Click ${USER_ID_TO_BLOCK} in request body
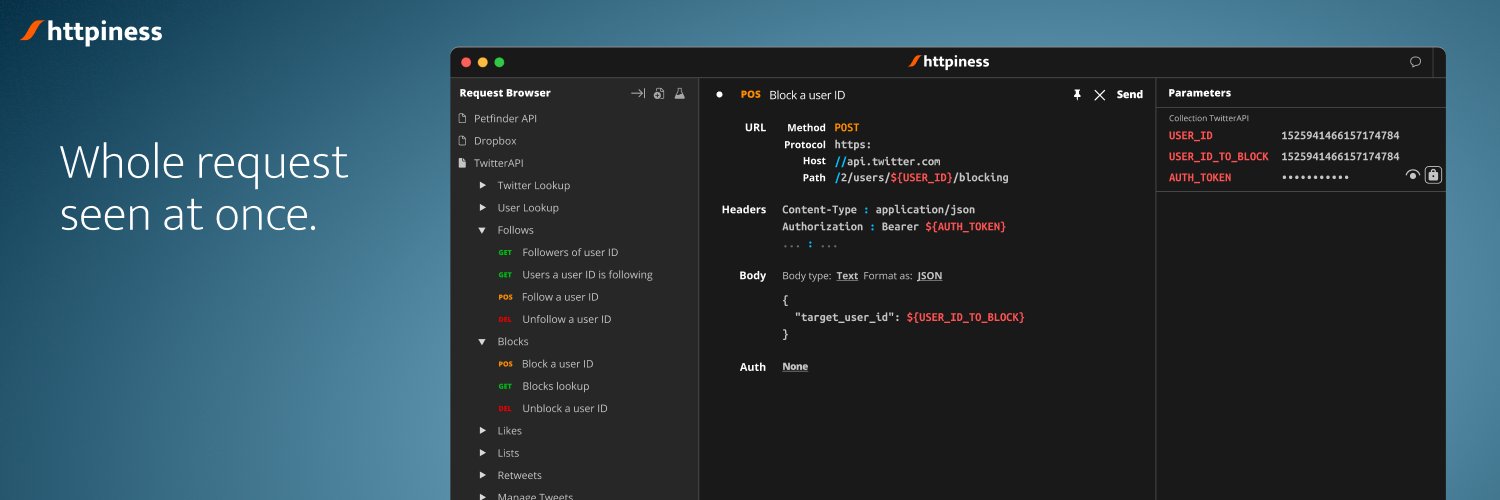 (966, 317)
